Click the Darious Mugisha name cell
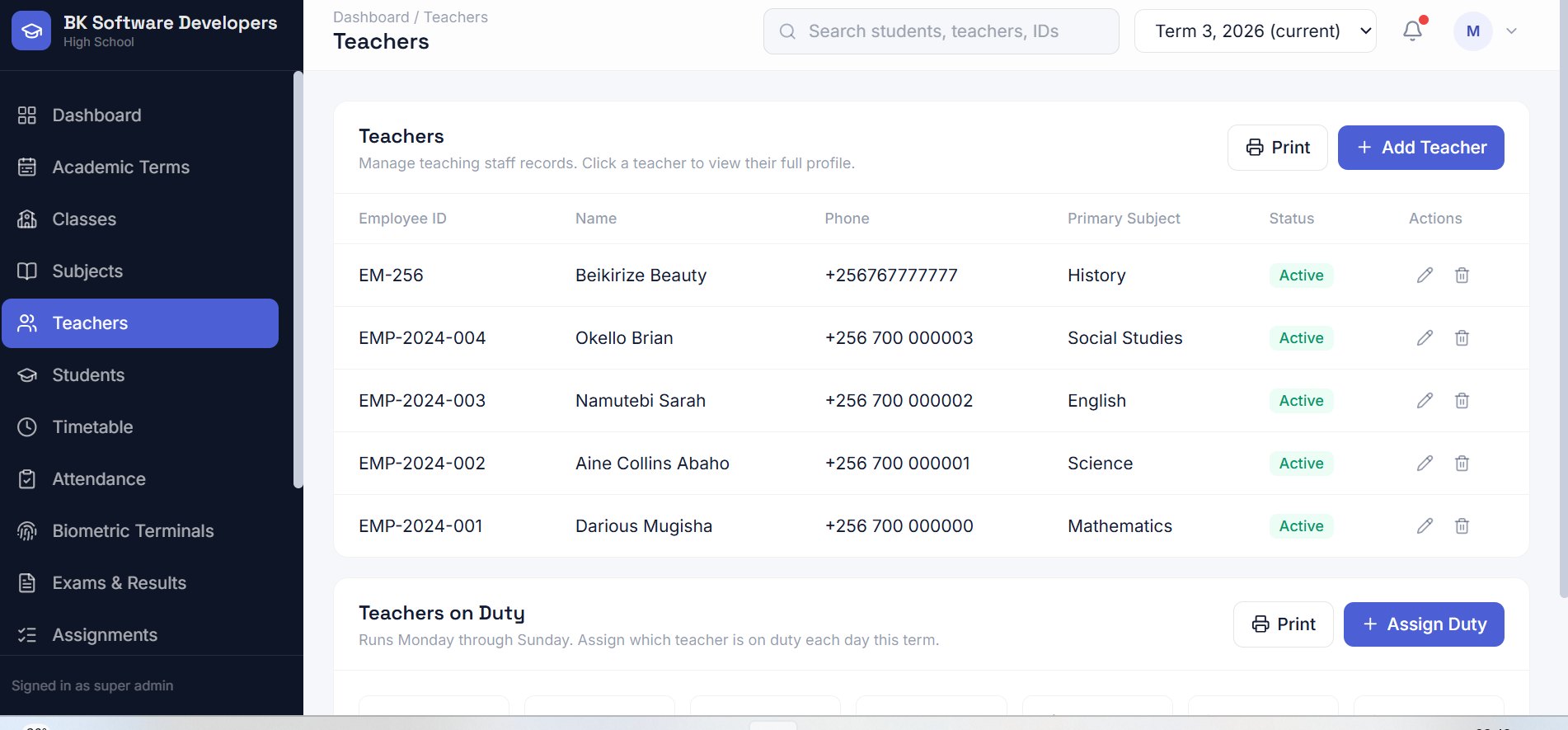Screen dimensions: 1568x730 pos(644,526)
